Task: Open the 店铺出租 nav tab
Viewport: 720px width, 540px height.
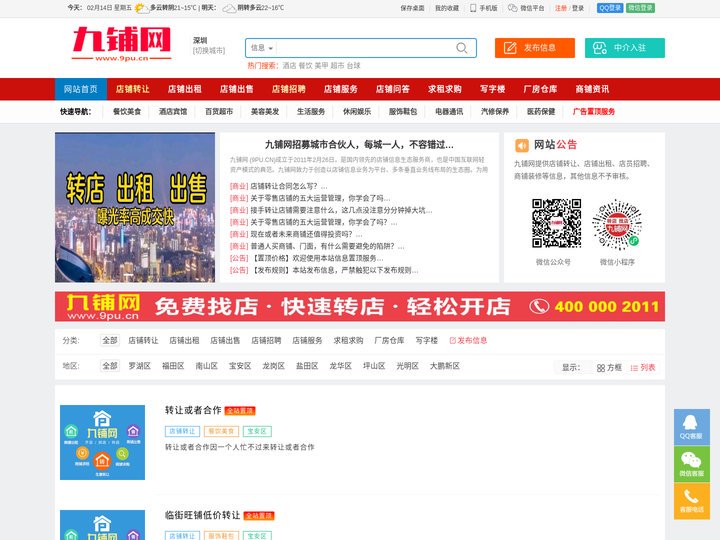Action: [x=185, y=89]
